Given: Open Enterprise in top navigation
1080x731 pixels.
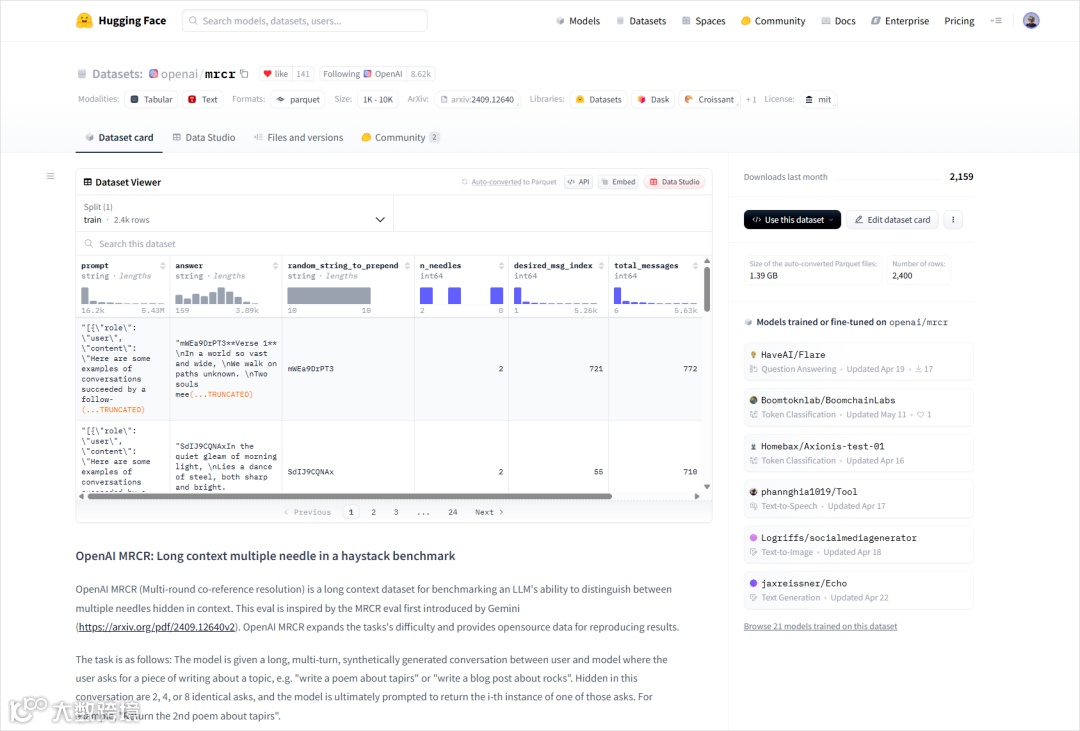Looking at the screenshot, I should click(x=900, y=21).
